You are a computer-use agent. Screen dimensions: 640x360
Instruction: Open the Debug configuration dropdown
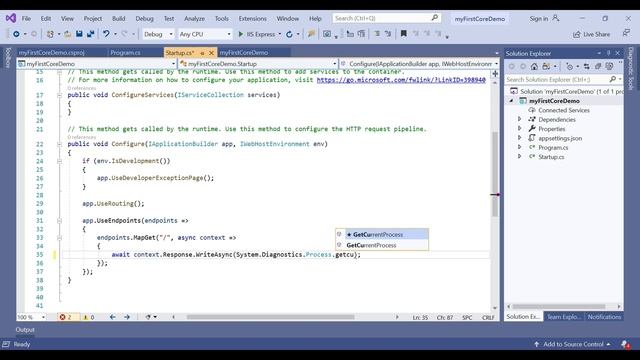(171, 34)
